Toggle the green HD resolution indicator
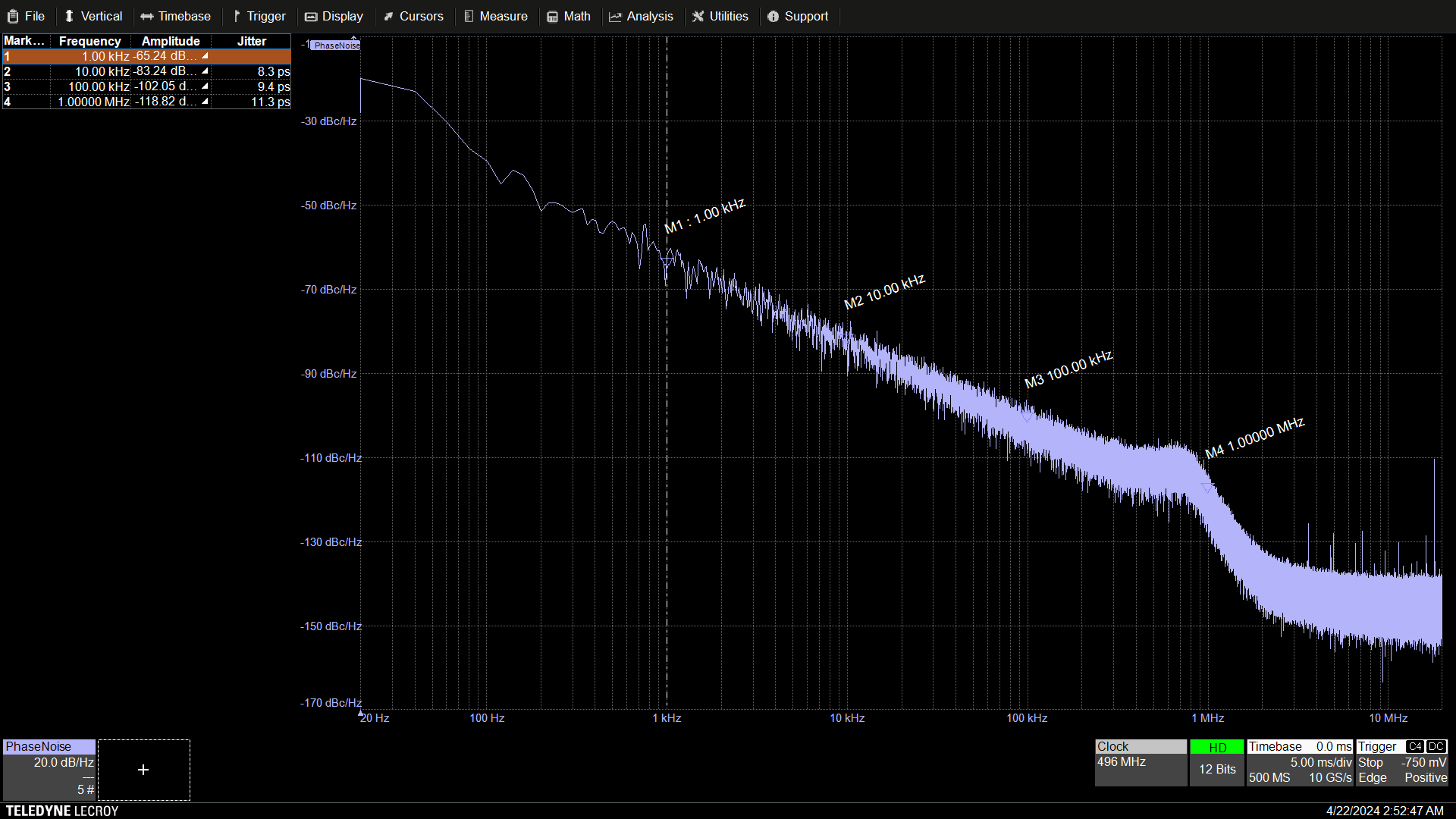The width and height of the screenshot is (1456, 819). (1217, 748)
